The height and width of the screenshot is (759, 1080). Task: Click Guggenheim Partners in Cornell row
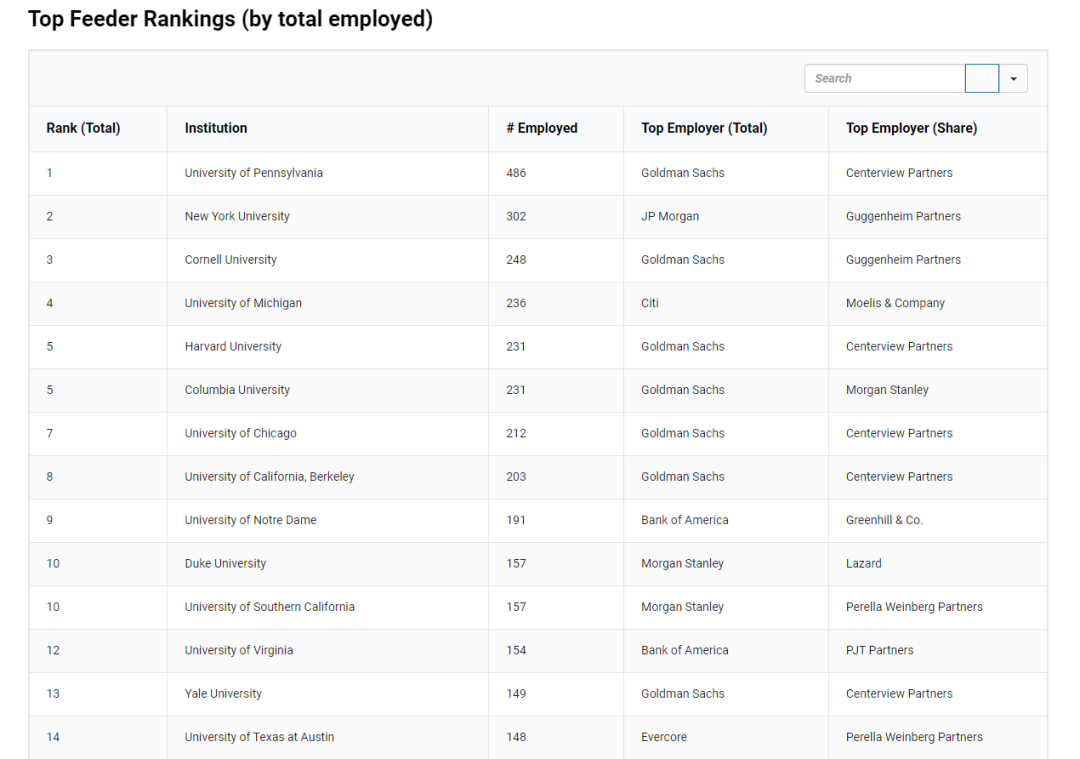(x=903, y=260)
